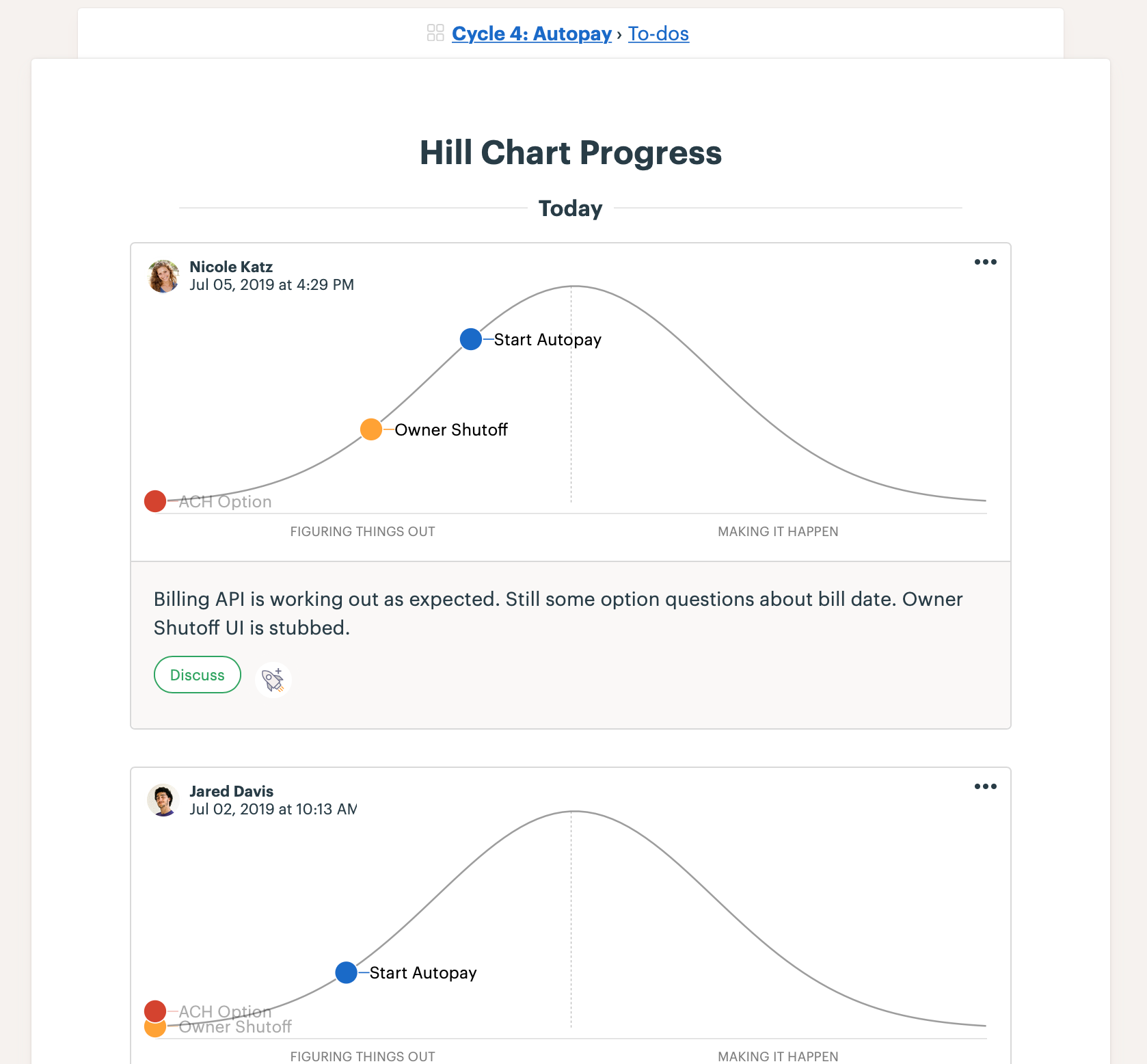Open options menu on Nicole Katz's update
The height and width of the screenshot is (1064, 1147).
tap(985, 262)
